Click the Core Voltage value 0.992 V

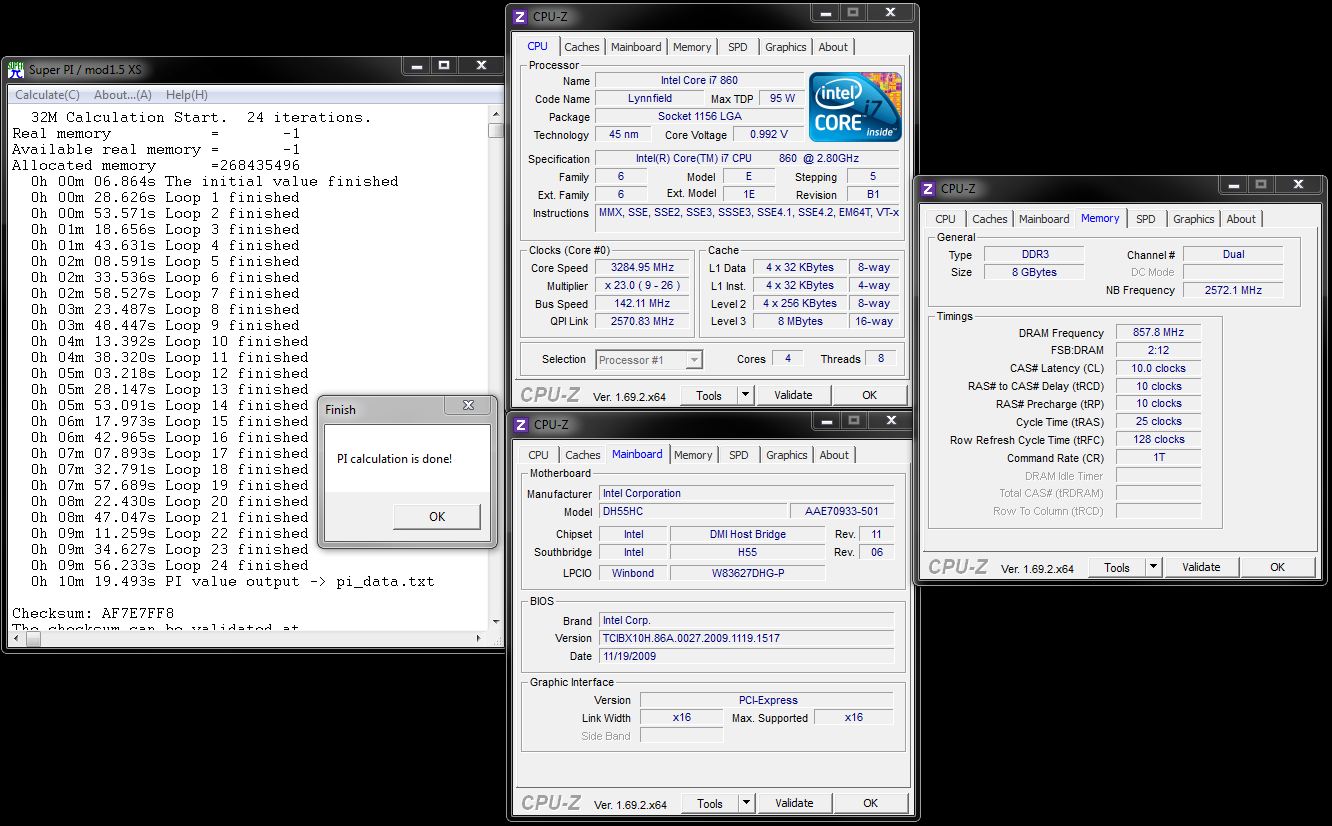[x=769, y=134]
